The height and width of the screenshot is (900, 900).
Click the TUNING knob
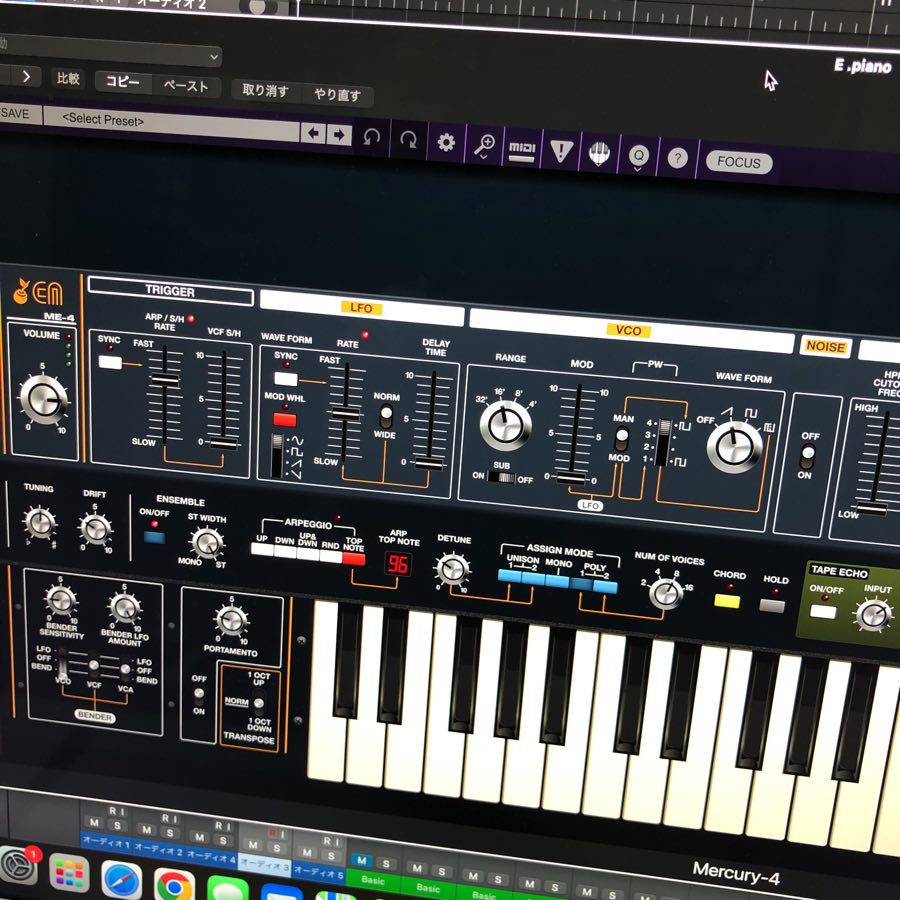point(40,523)
